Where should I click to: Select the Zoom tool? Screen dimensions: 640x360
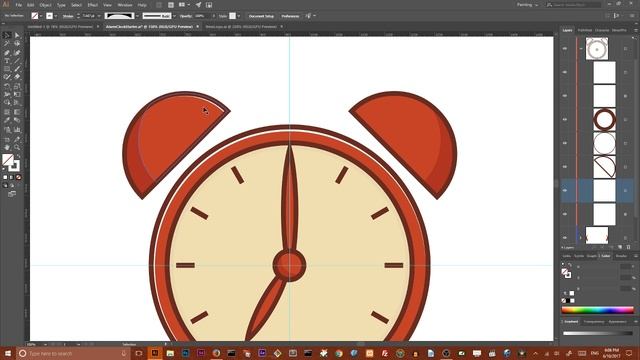click(x=17, y=147)
